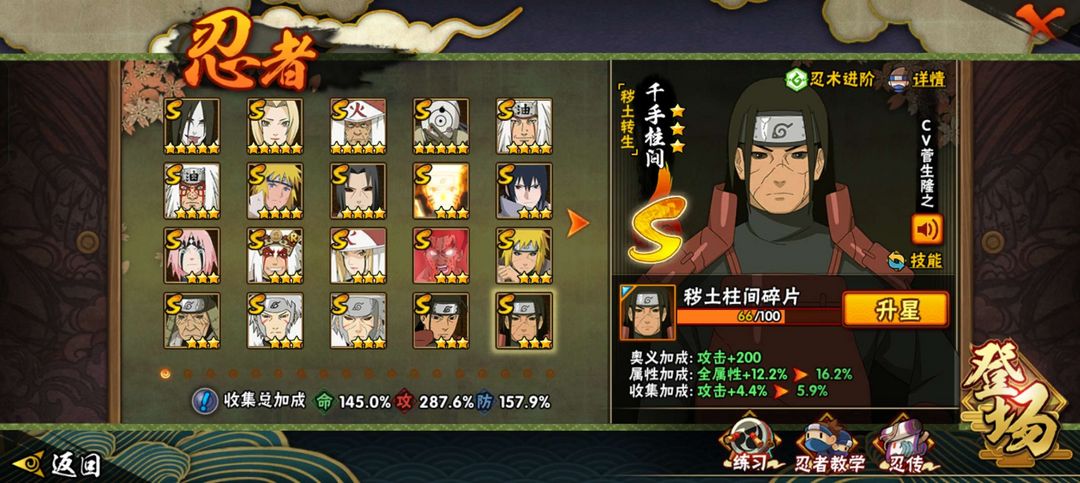This screenshot has height=483, width=1080.
Task: Select the glowing orange chakra Naruto thumbnail
Action: click(441, 191)
